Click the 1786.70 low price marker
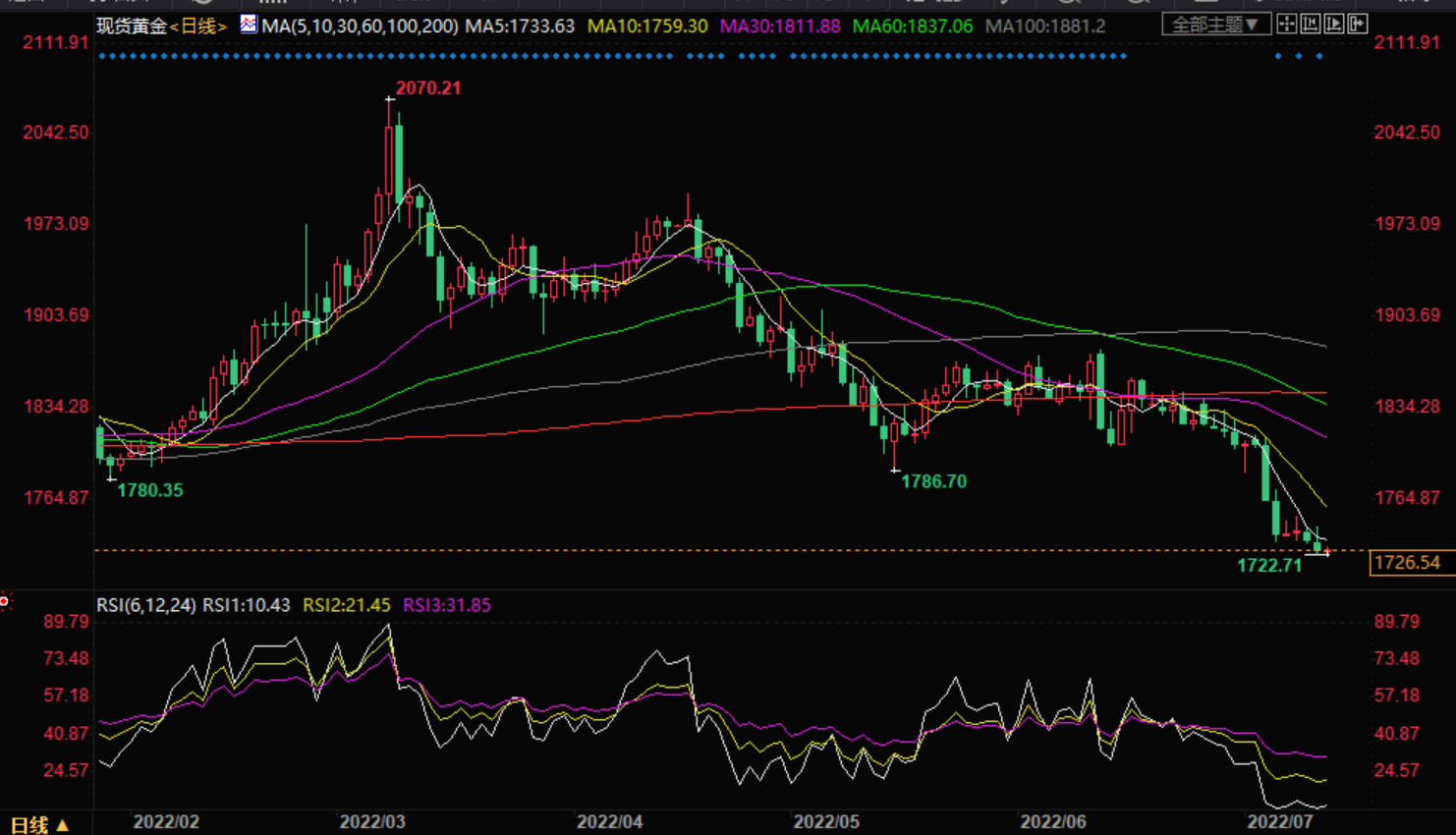1456x835 pixels. pyautogui.click(x=933, y=481)
